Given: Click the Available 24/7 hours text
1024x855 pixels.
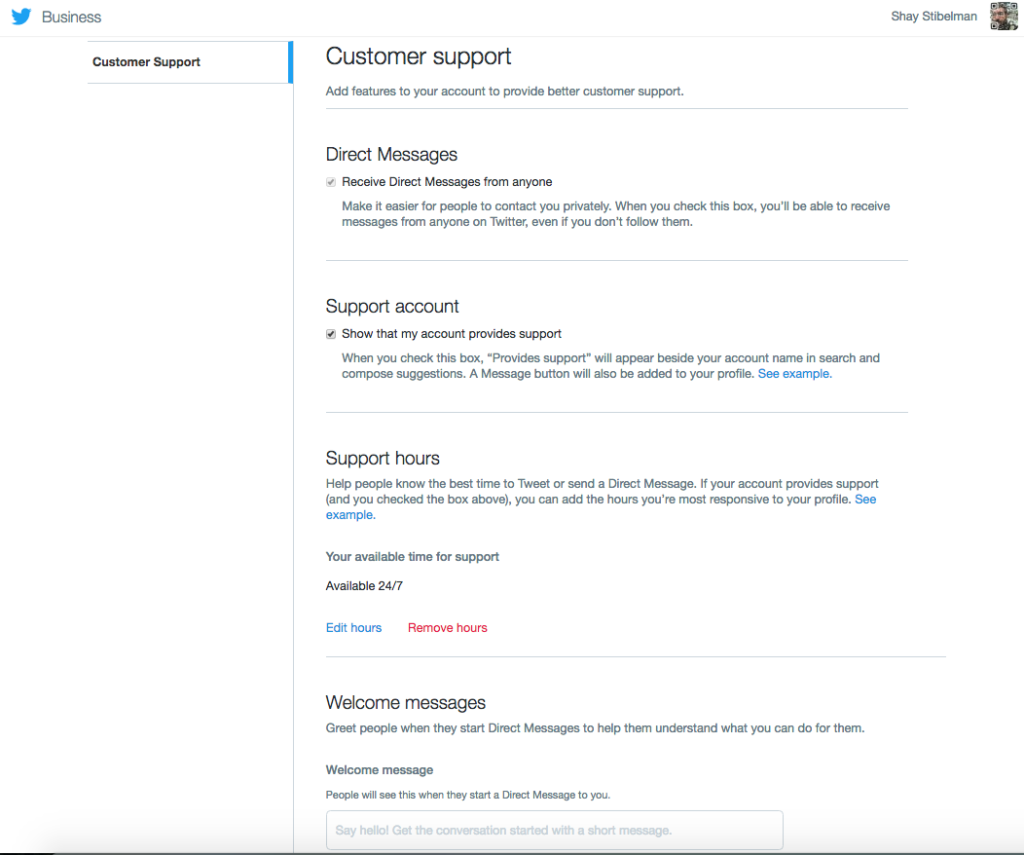Looking at the screenshot, I should point(364,585).
